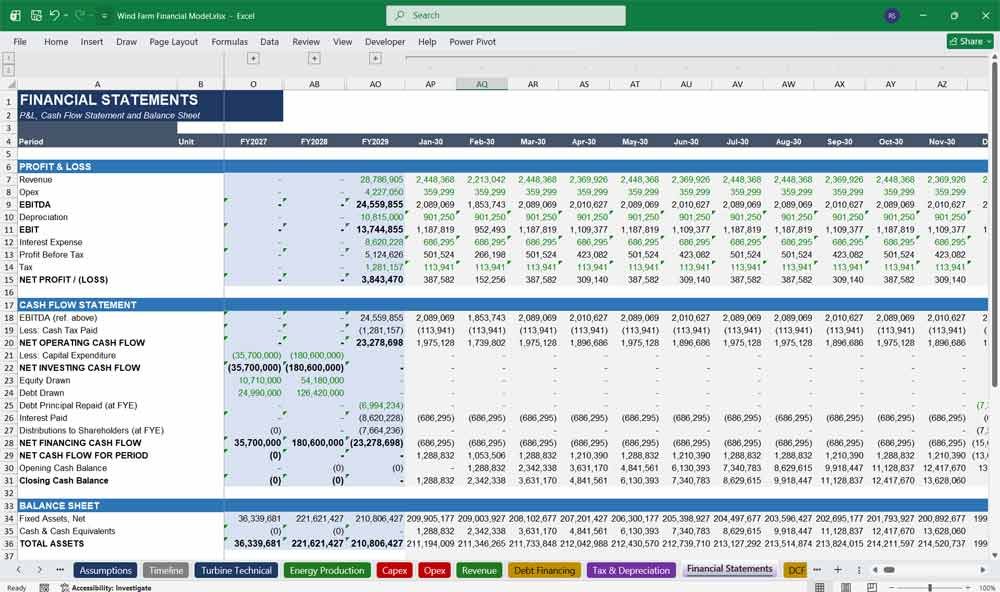
Task: Open the Review ribbon tab
Action: coord(306,41)
